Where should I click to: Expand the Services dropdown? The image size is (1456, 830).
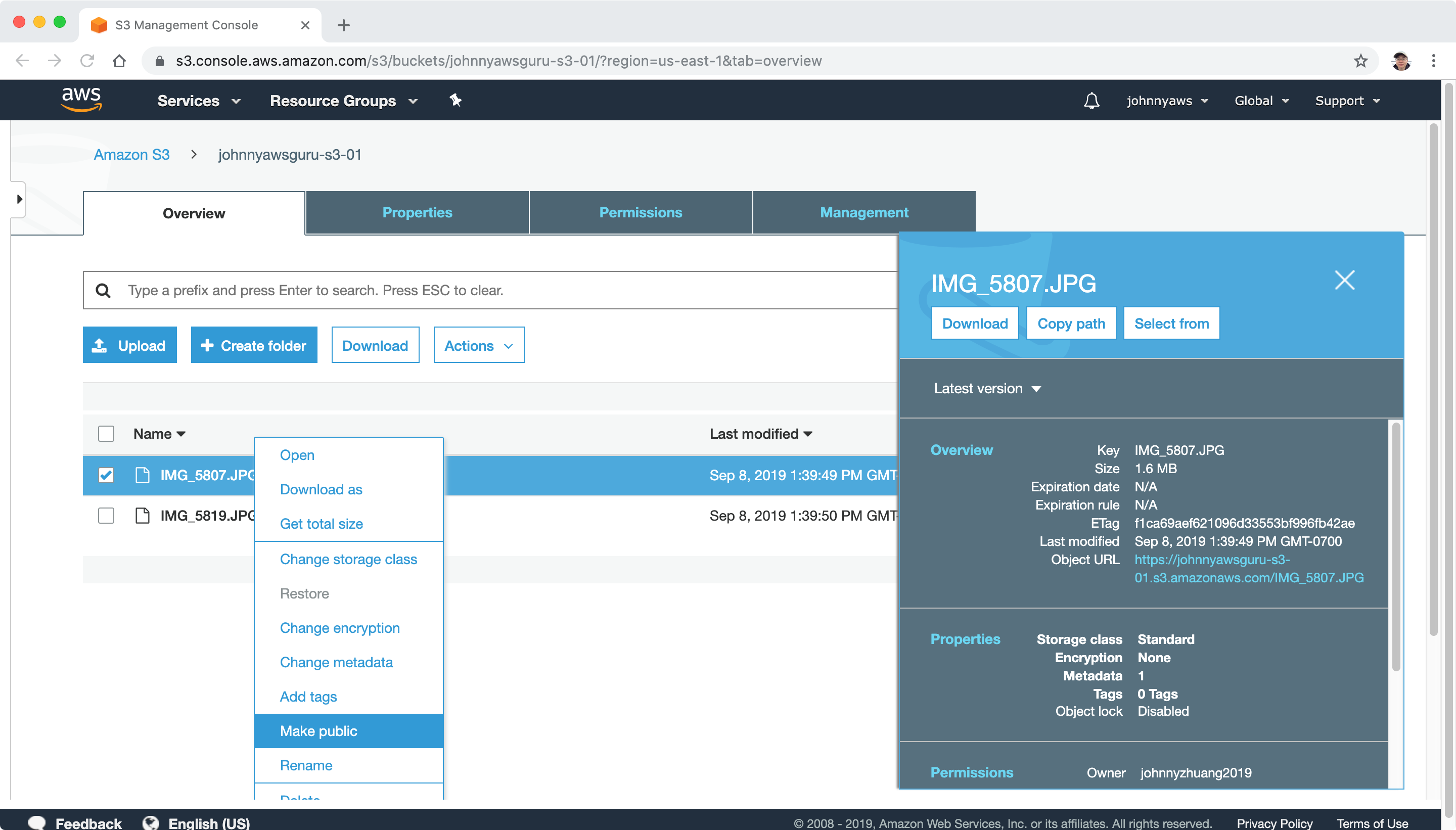199,101
